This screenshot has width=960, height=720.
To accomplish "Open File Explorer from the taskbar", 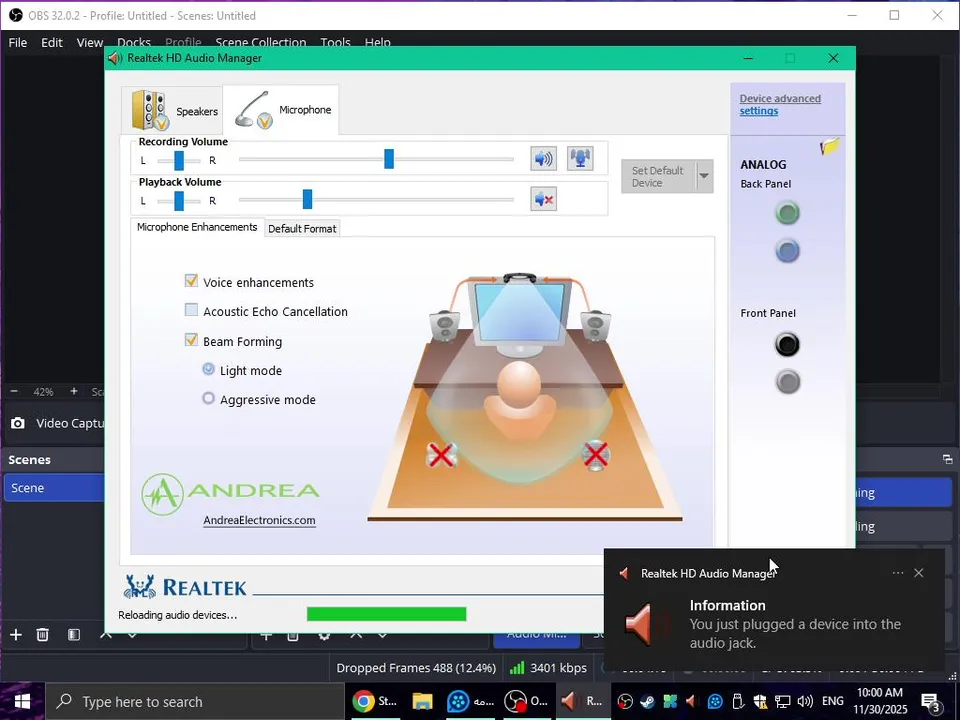I will tap(422, 701).
